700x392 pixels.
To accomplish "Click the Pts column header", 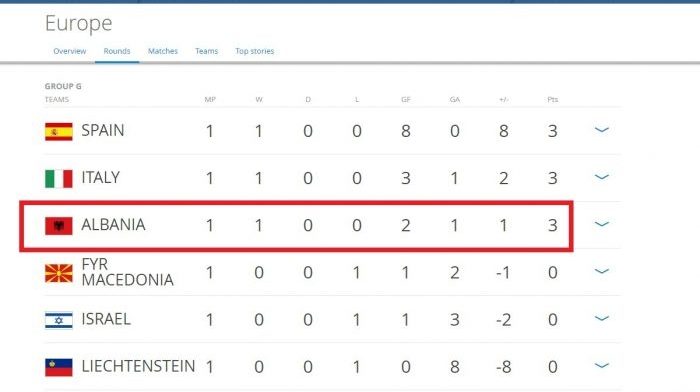I will 553,99.
